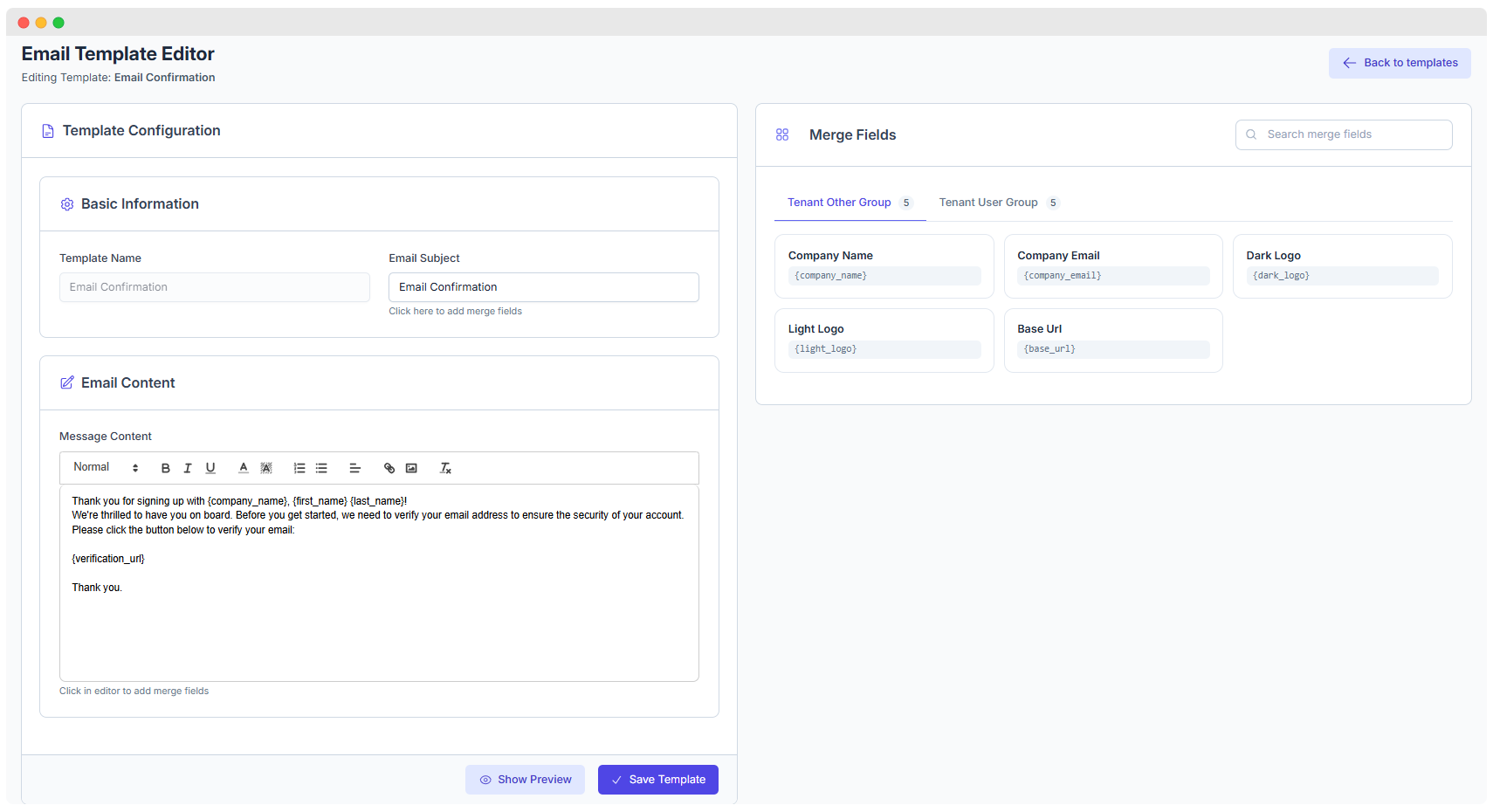Insert a bullet list in the editor
Image resolution: width=1493 pixels, height=812 pixels.
coord(321,468)
